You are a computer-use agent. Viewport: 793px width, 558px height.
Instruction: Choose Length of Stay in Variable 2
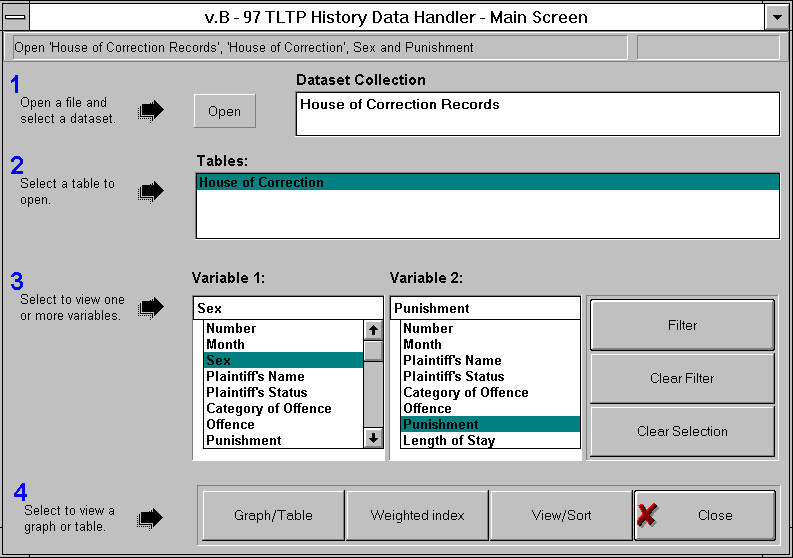pyautogui.click(x=448, y=440)
